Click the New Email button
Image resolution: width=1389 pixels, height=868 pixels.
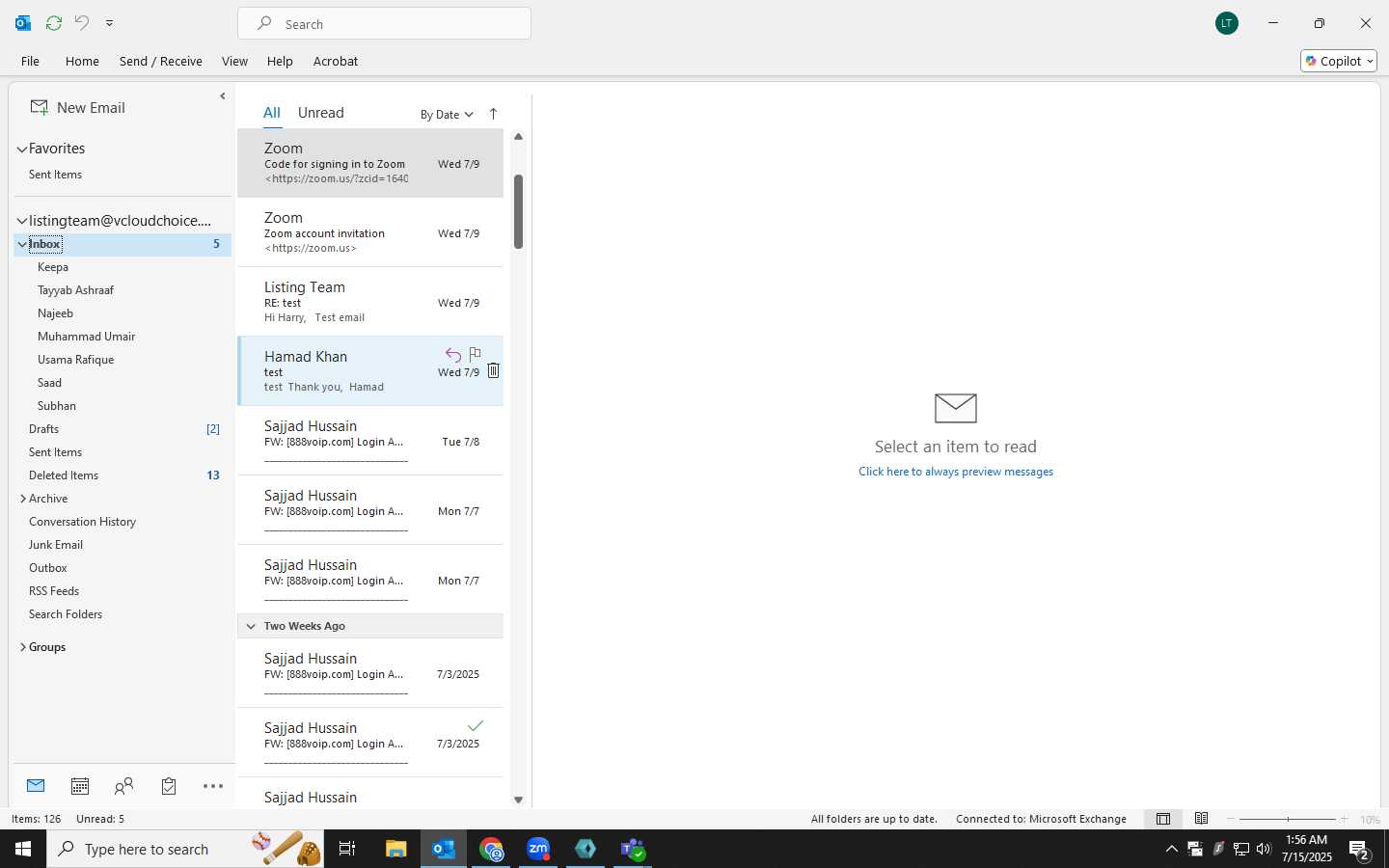(x=78, y=108)
